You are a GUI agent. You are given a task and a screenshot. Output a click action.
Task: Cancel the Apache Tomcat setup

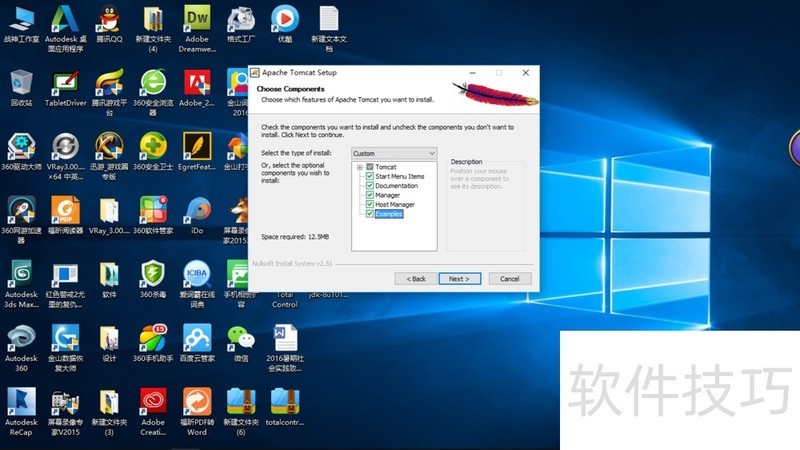coord(510,279)
